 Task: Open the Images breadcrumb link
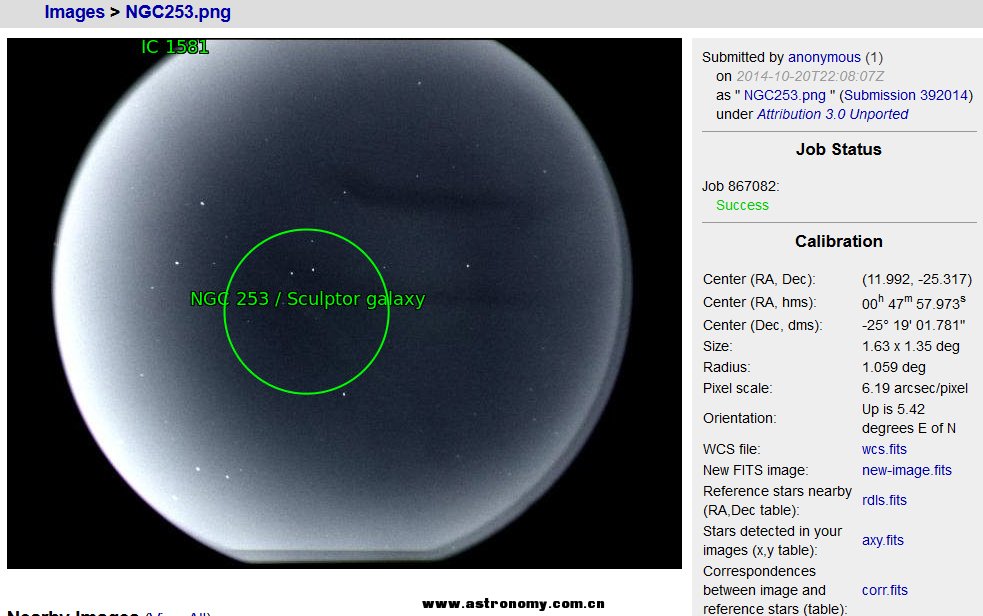coord(74,13)
